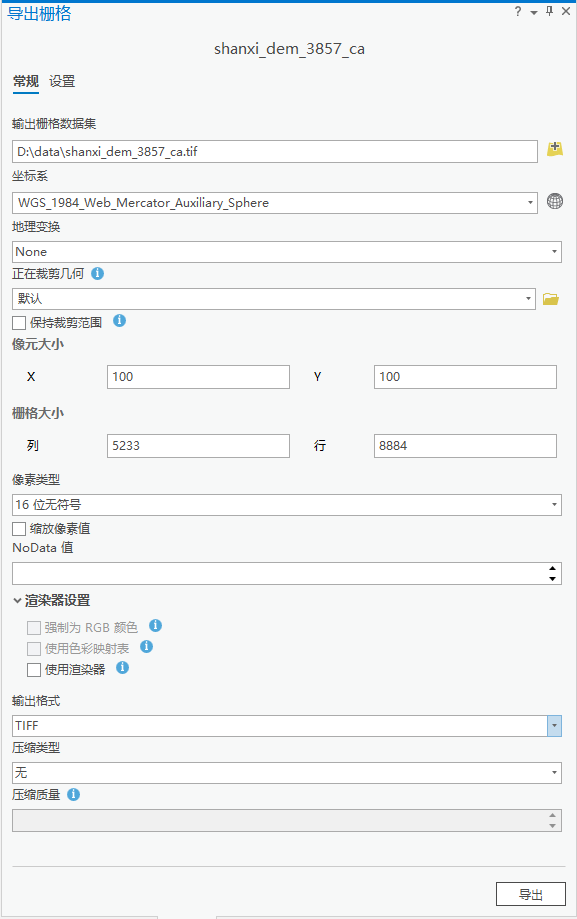Click the 列 raster size input field
Viewport: 577px width, 919px height.
tap(197, 445)
